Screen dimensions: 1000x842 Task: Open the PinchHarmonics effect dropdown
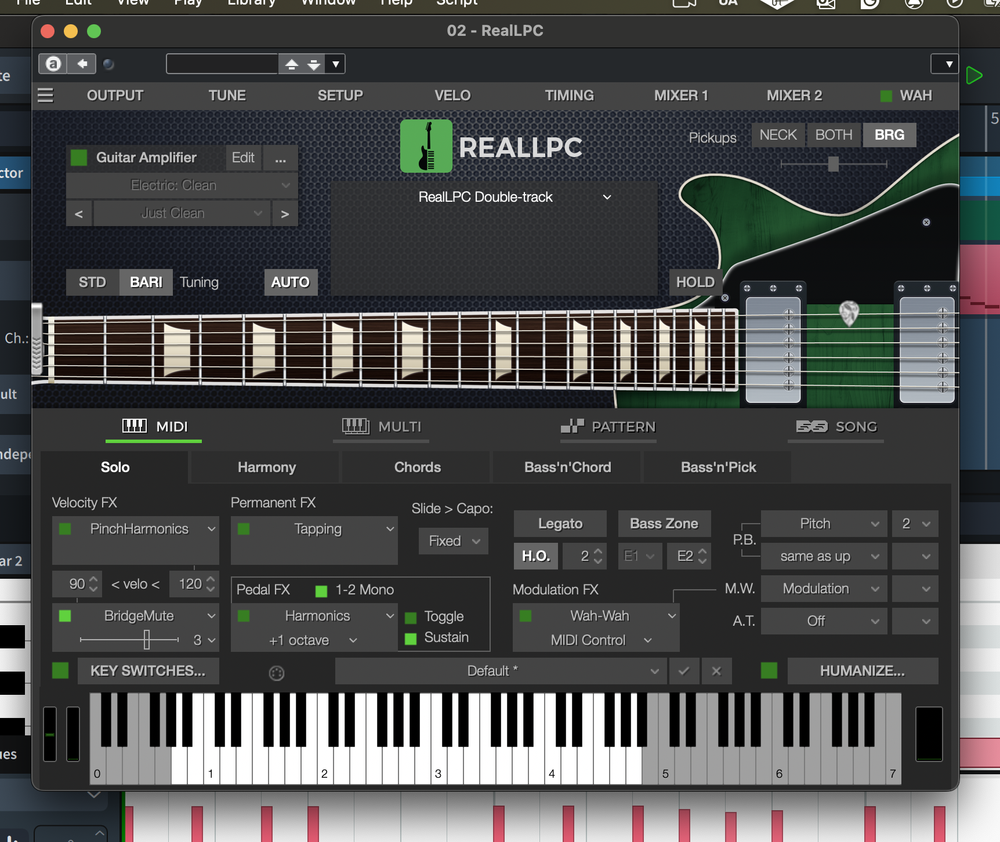point(135,529)
